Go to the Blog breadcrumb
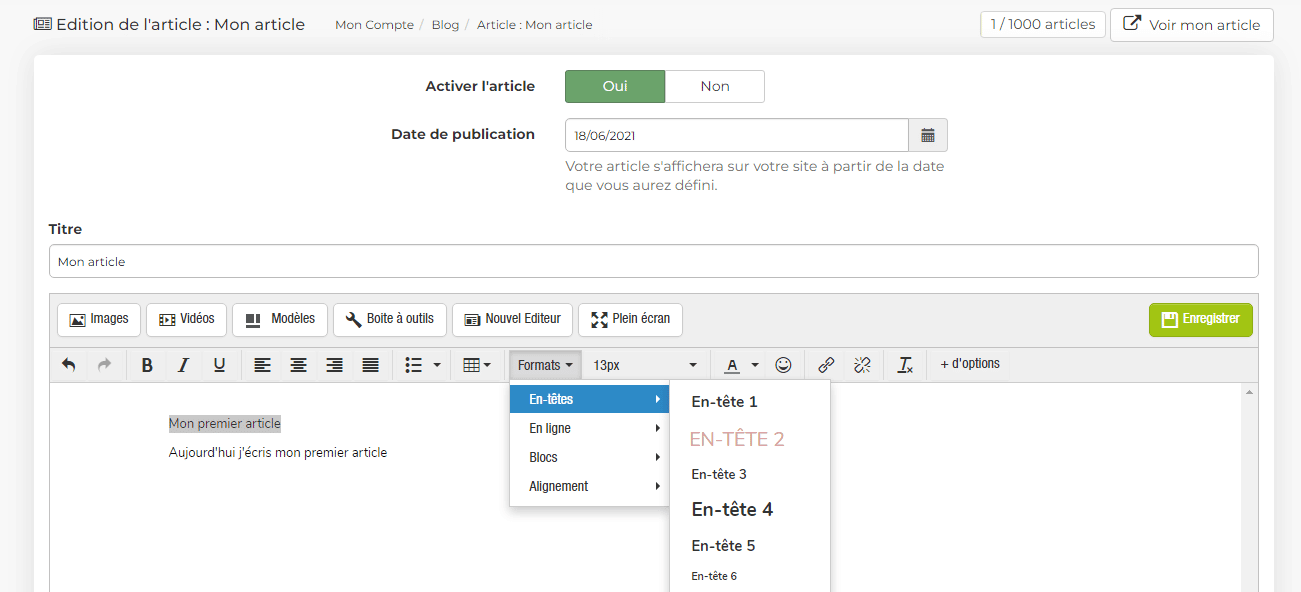 click(446, 25)
